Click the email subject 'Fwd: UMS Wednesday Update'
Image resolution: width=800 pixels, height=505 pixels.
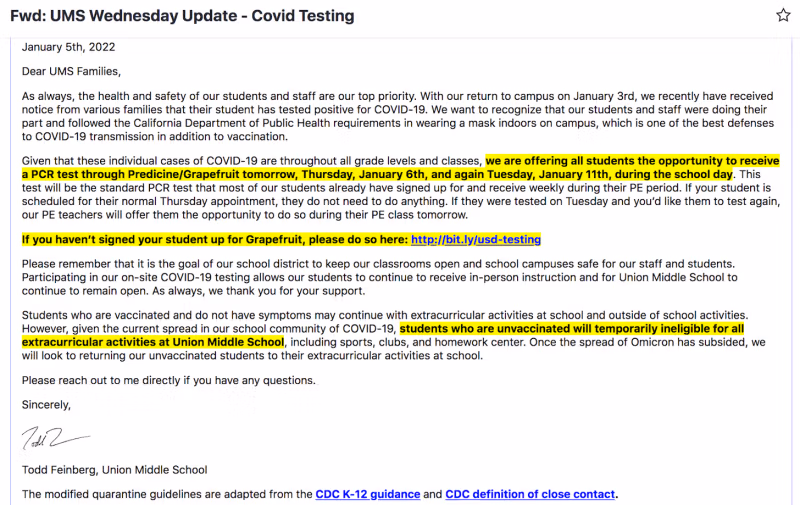coord(182,16)
